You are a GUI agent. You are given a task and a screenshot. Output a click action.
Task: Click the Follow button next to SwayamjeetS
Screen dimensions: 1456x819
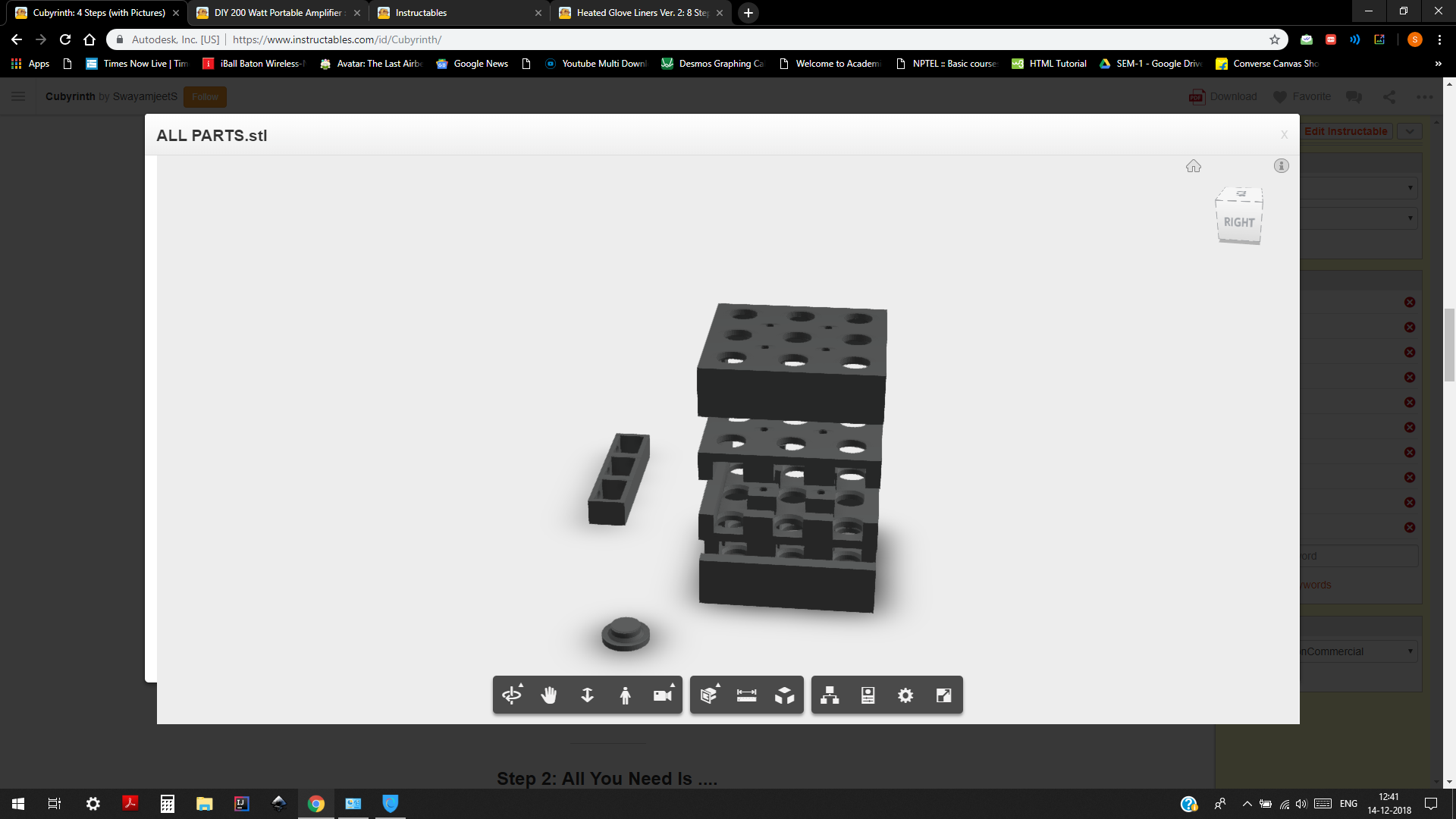pyautogui.click(x=205, y=96)
